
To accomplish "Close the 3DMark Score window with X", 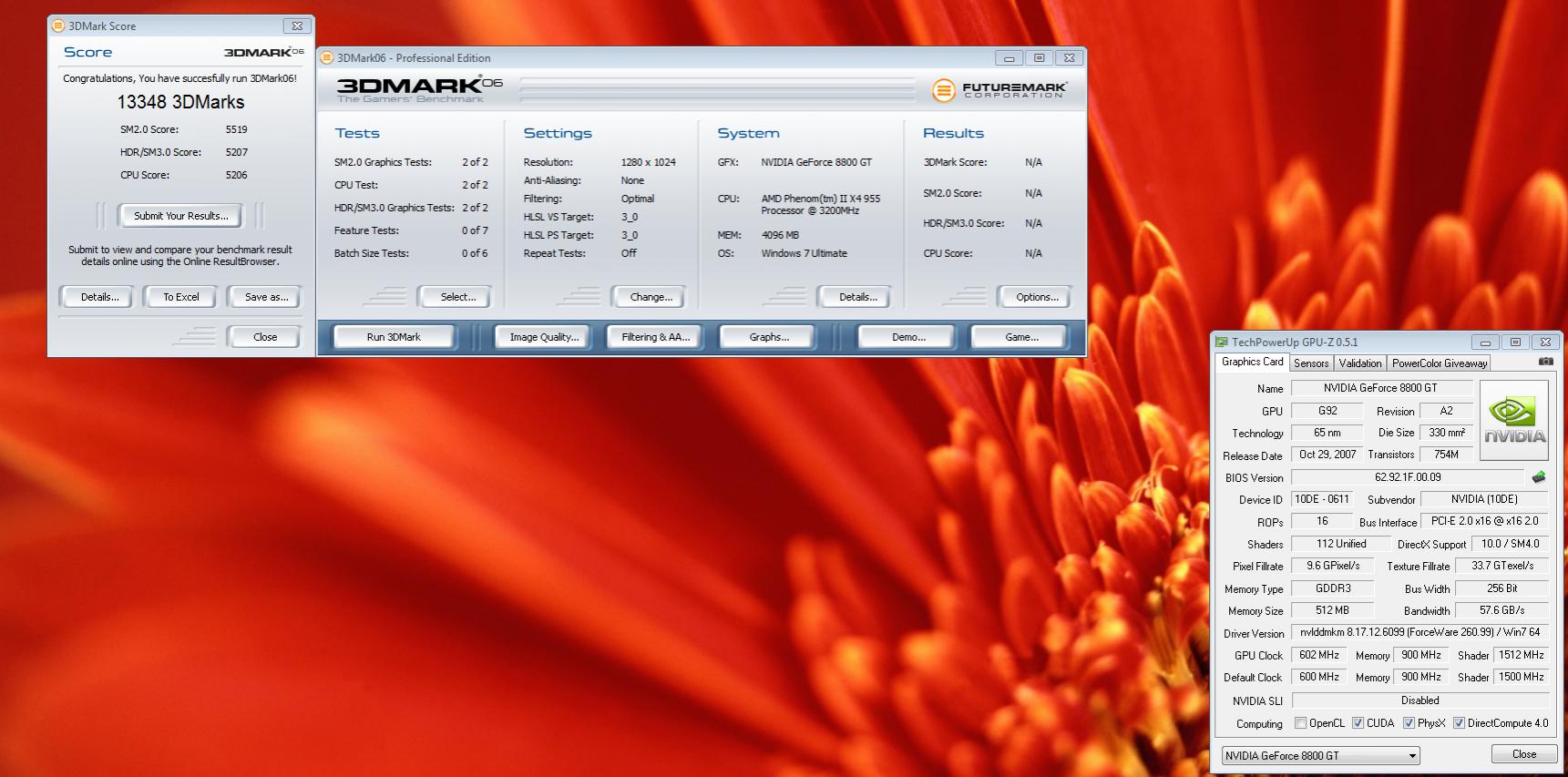I will click(x=297, y=26).
